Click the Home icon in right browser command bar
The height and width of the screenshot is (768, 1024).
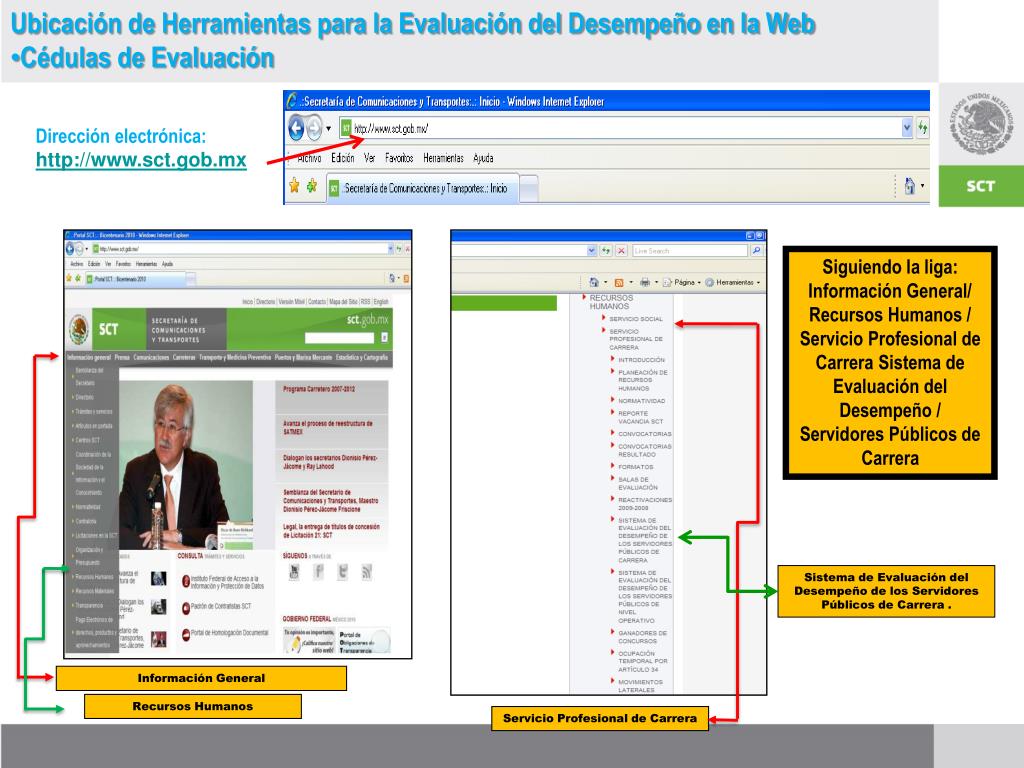click(x=594, y=282)
